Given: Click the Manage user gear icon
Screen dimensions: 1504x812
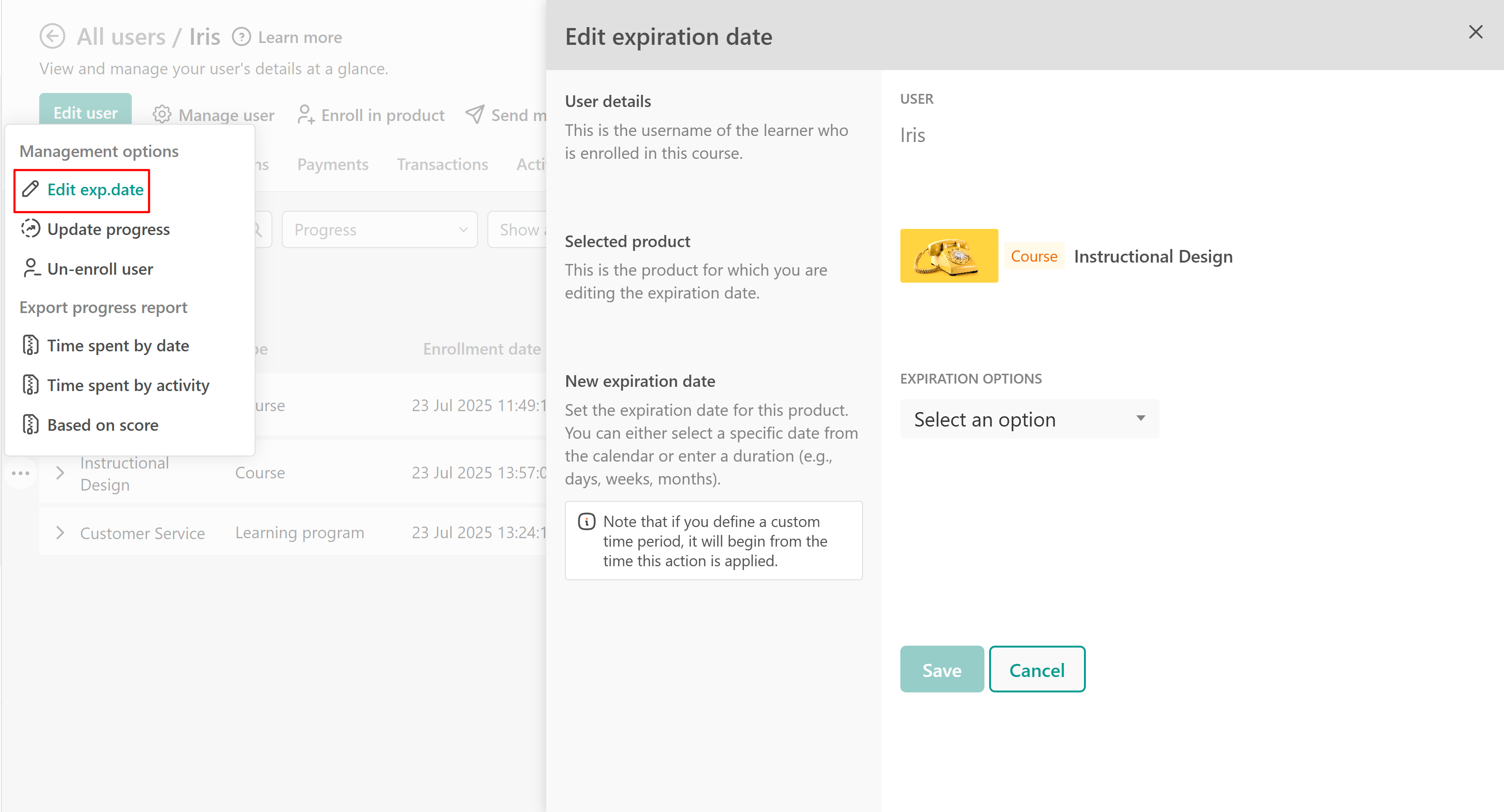Looking at the screenshot, I should tap(162, 114).
